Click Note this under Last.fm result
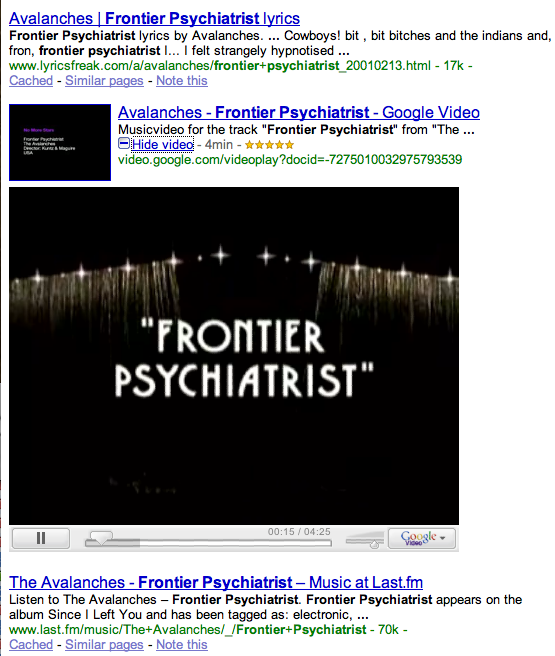Viewport: 555px width, 656px height. [x=182, y=644]
